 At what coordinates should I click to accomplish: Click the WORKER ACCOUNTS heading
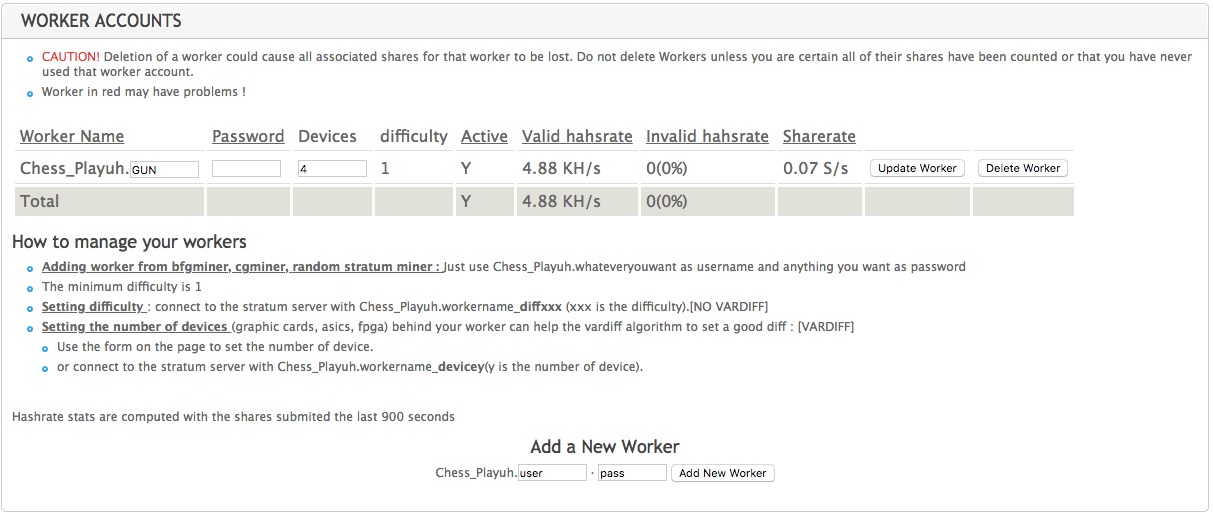pos(101,20)
